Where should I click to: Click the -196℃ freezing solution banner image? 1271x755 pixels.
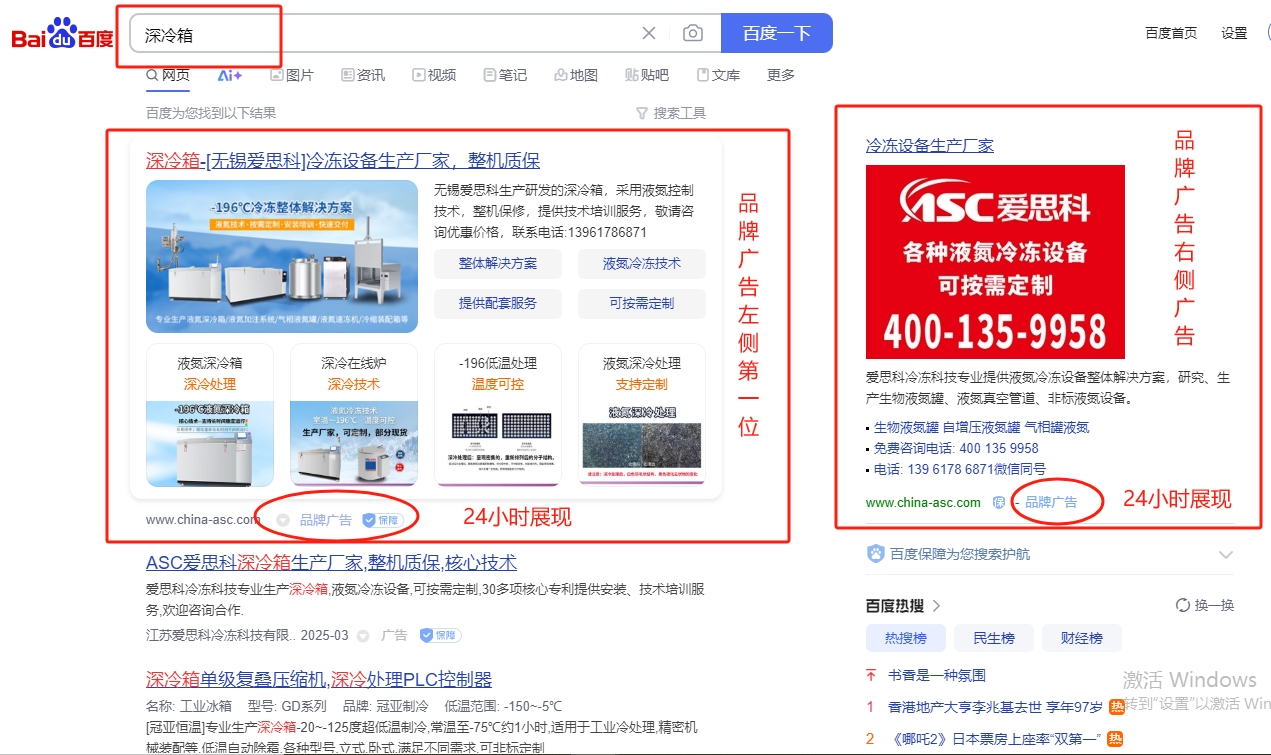(x=282, y=256)
